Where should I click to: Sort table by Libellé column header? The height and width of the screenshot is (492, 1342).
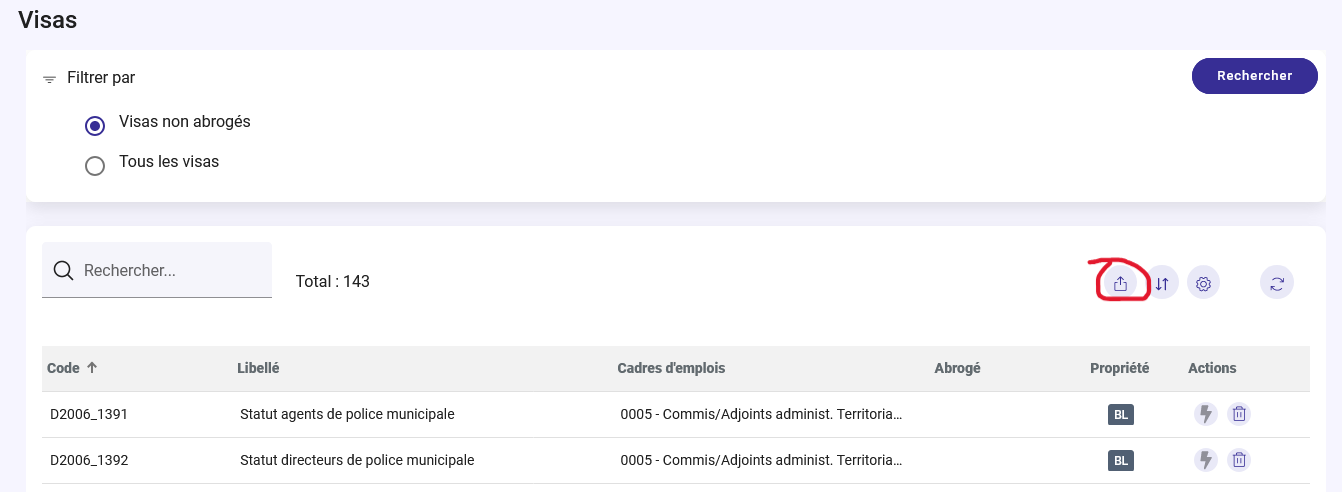258,368
